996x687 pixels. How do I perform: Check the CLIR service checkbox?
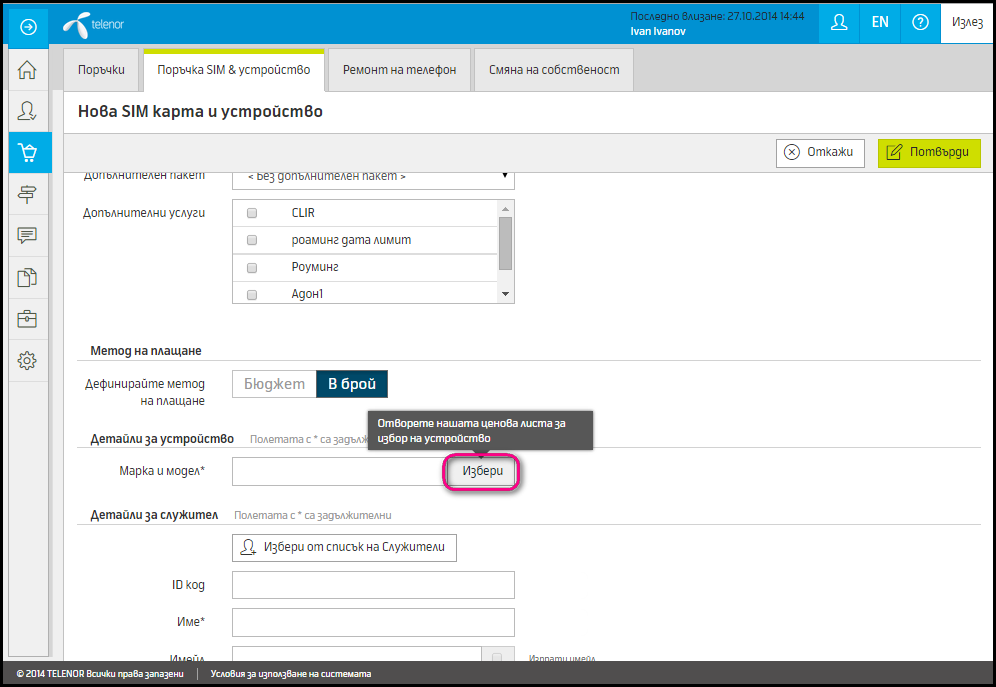252,213
